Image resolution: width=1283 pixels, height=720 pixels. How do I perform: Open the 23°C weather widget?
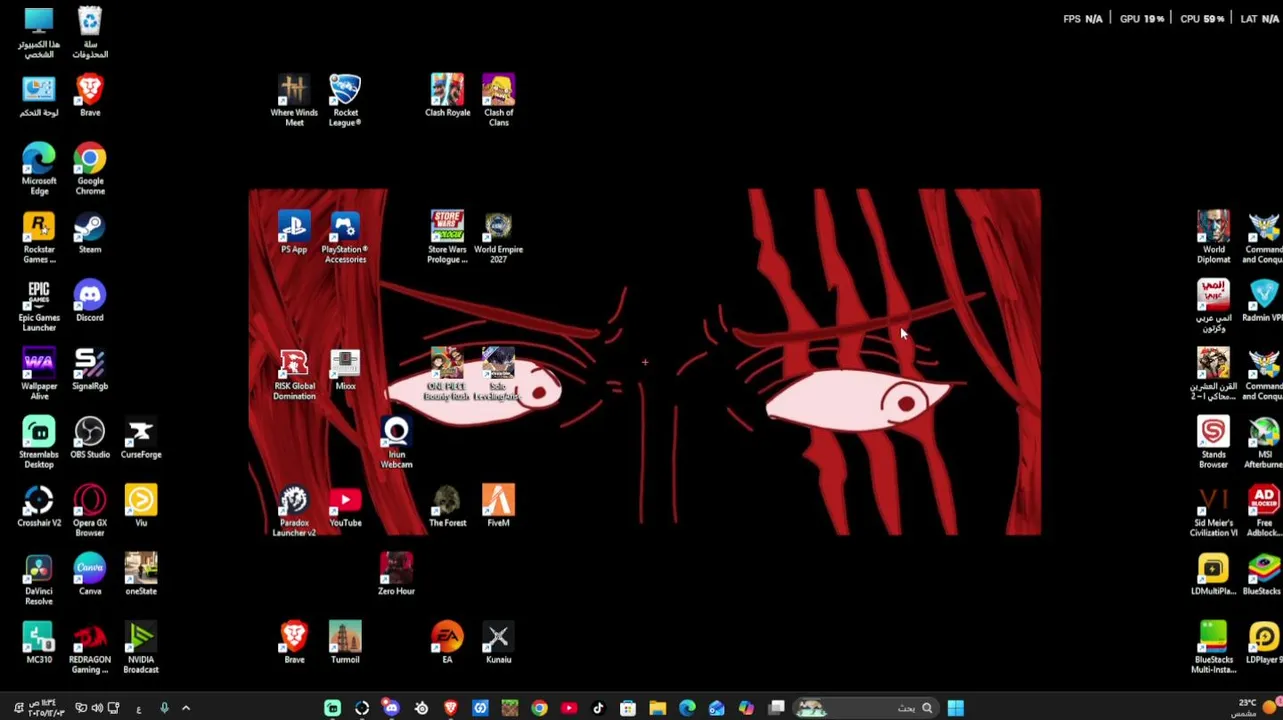pyautogui.click(x=1255, y=708)
